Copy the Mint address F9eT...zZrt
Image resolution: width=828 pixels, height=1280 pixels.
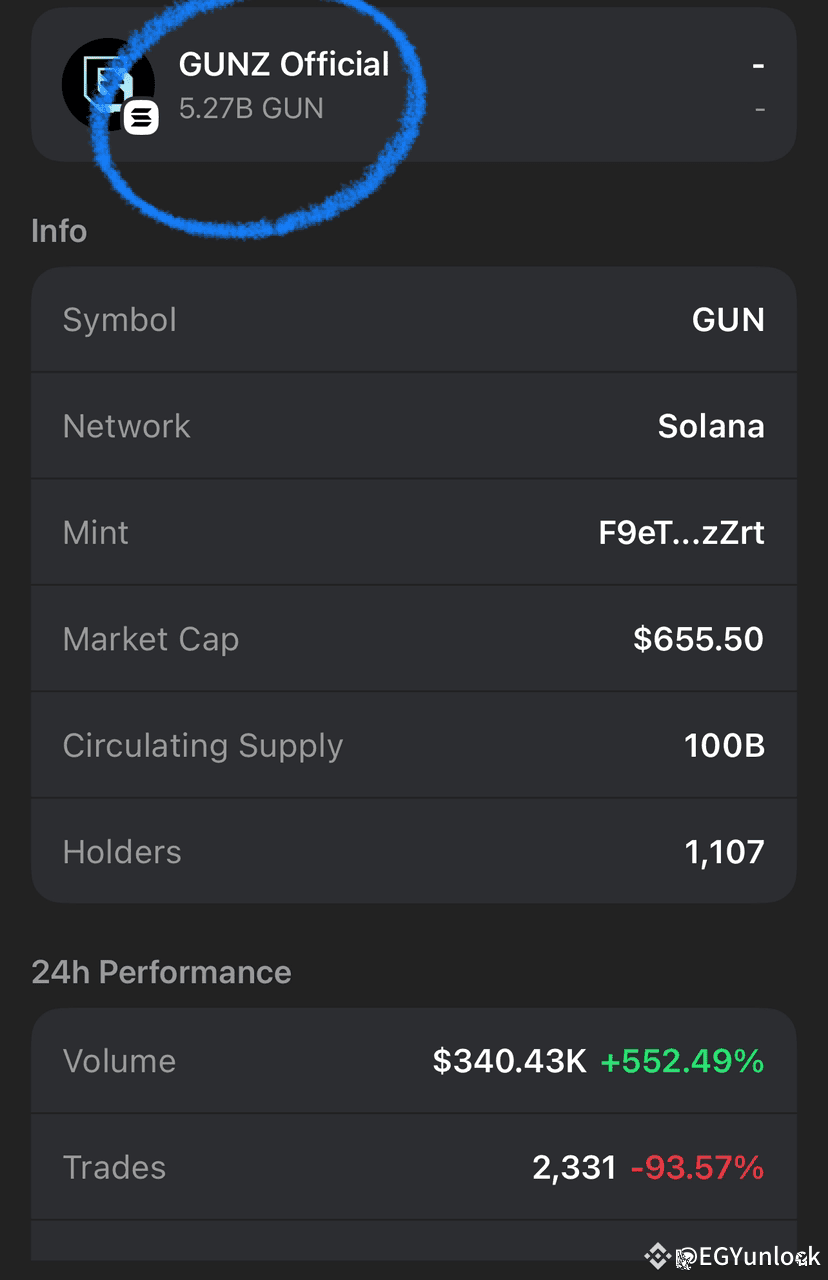coord(681,532)
